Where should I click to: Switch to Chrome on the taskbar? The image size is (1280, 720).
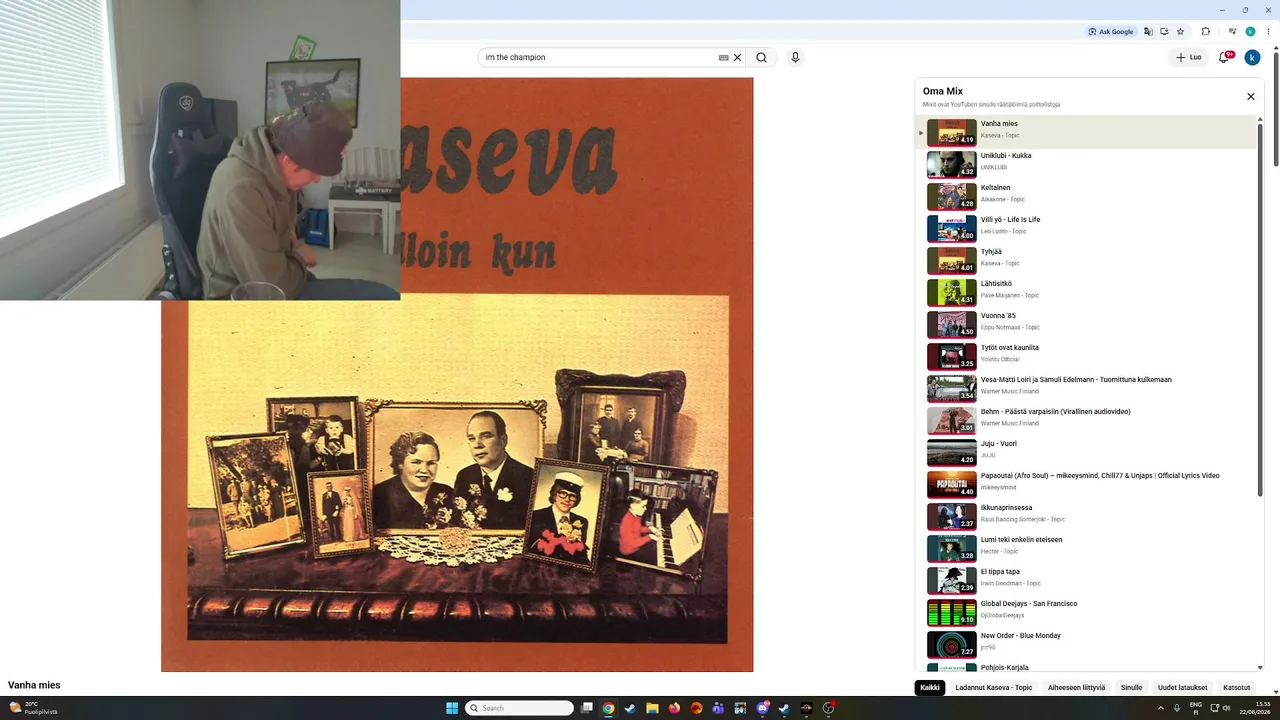pyautogui.click(x=608, y=708)
